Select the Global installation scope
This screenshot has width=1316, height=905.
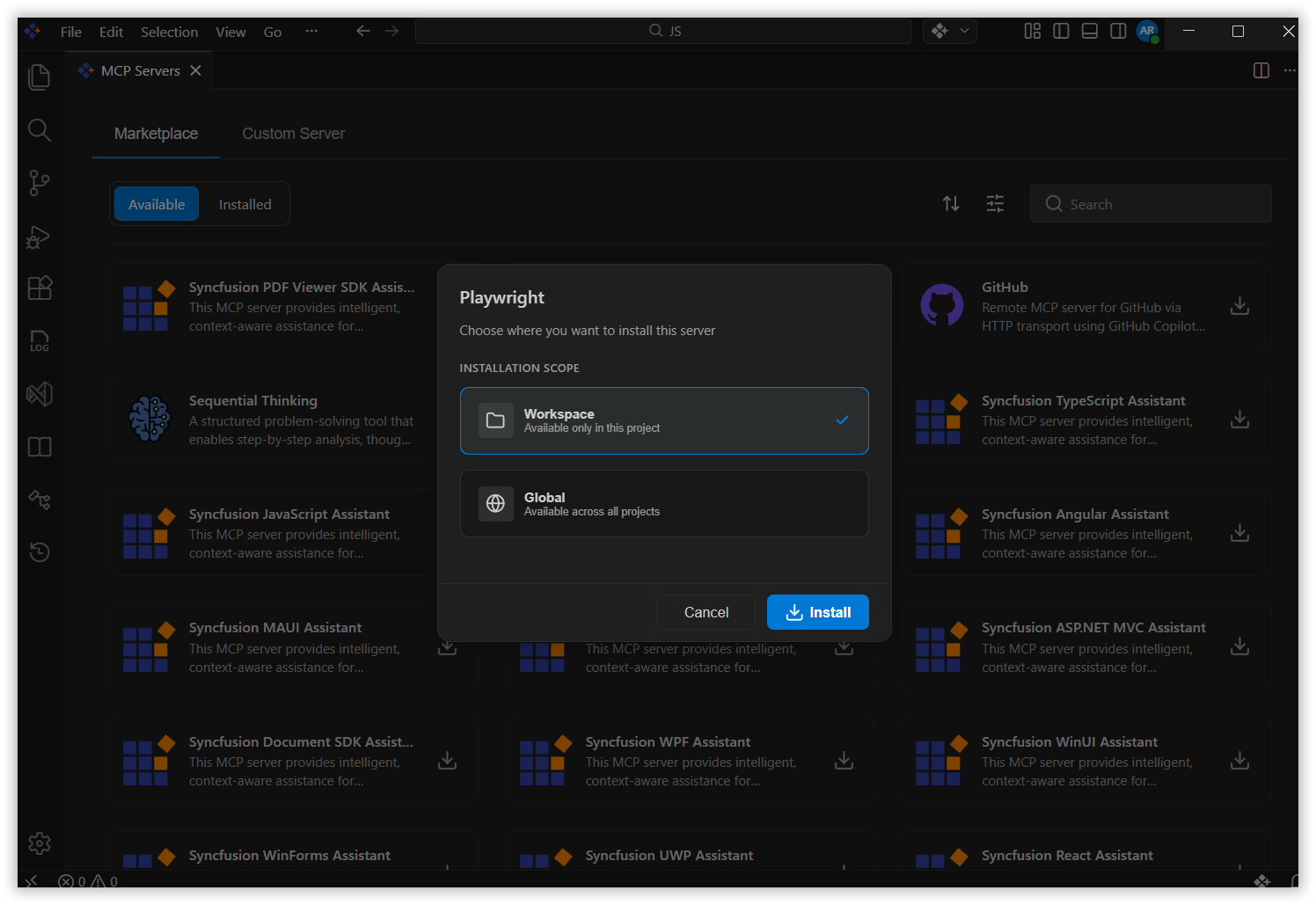[664, 503]
